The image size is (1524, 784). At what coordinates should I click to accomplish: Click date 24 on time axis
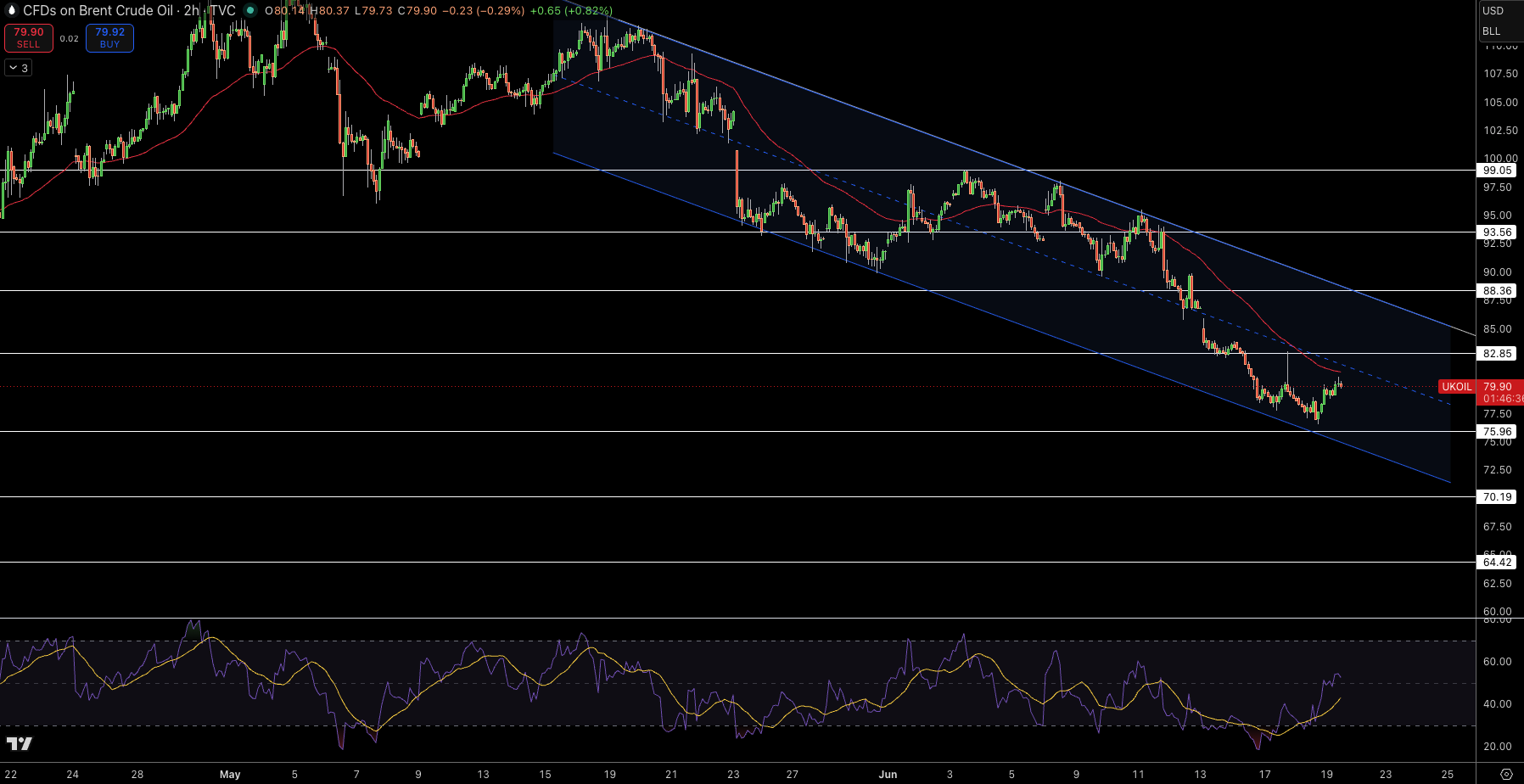click(x=73, y=775)
